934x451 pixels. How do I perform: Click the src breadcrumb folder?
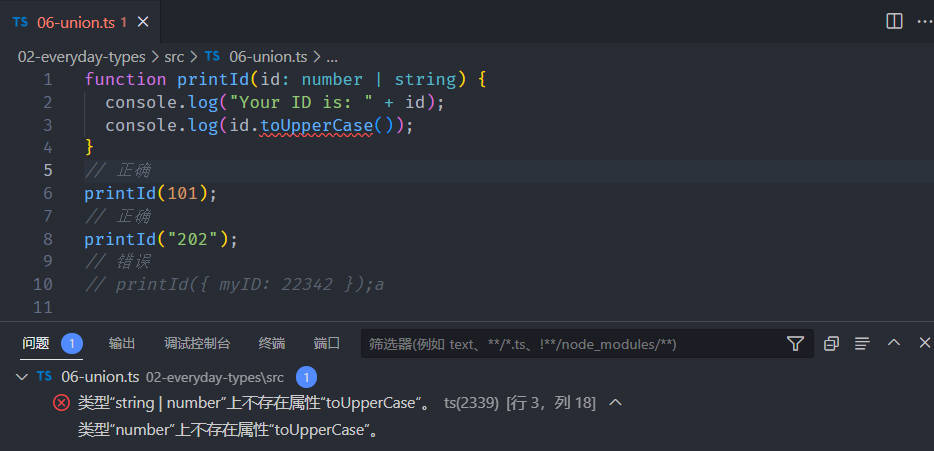point(174,57)
